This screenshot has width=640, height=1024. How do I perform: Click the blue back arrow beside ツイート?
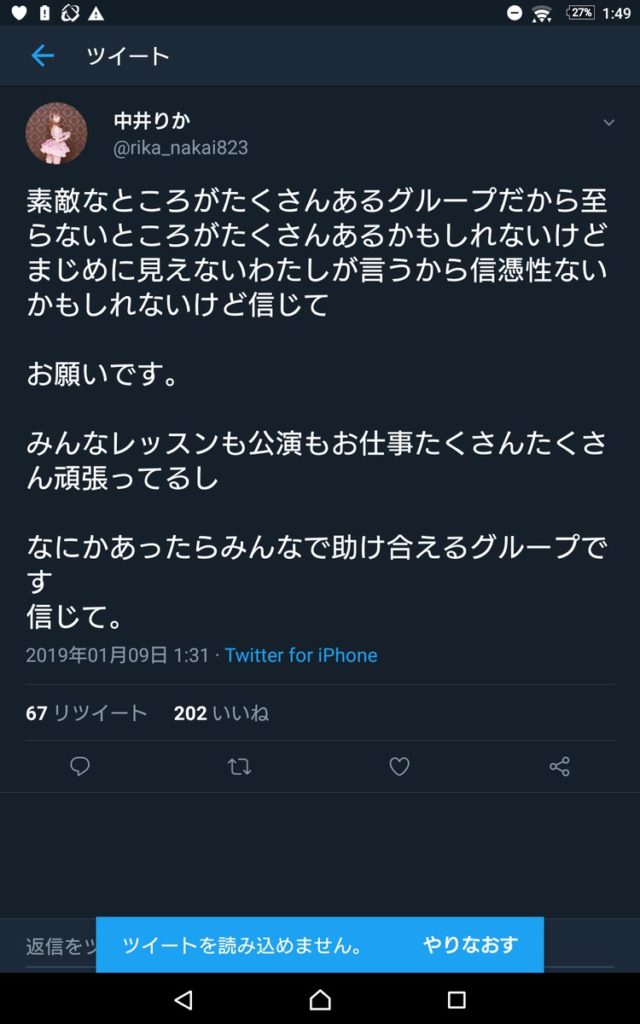click(x=42, y=57)
